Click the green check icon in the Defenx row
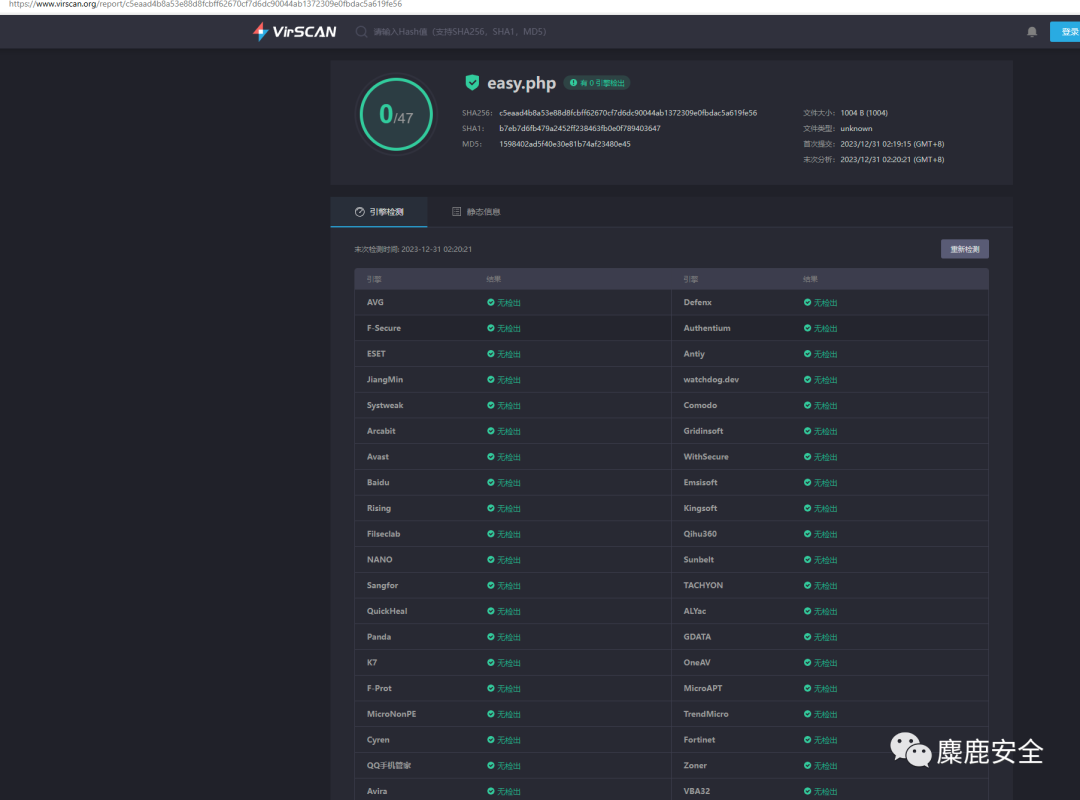The image size is (1080, 800). click(807, 302)
